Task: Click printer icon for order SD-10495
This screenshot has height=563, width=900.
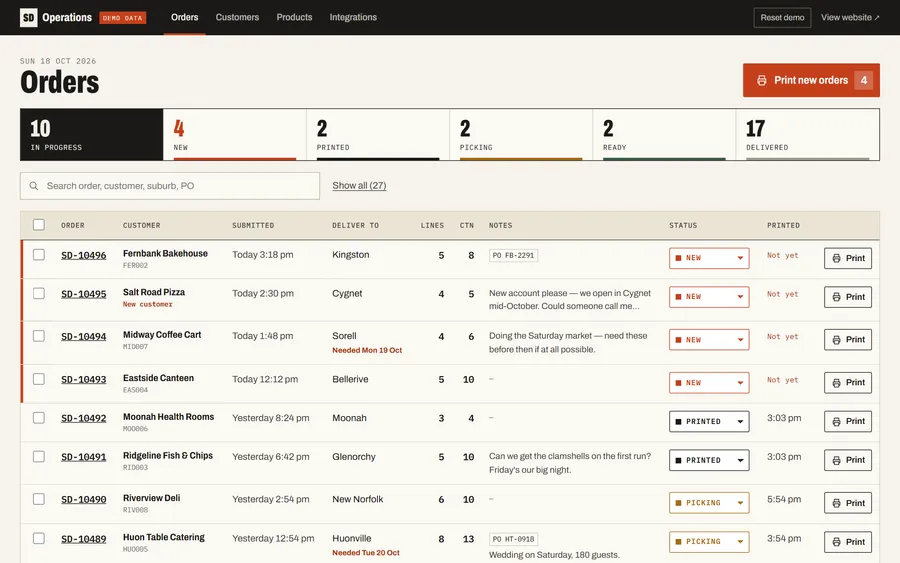Action: [836, 297]
